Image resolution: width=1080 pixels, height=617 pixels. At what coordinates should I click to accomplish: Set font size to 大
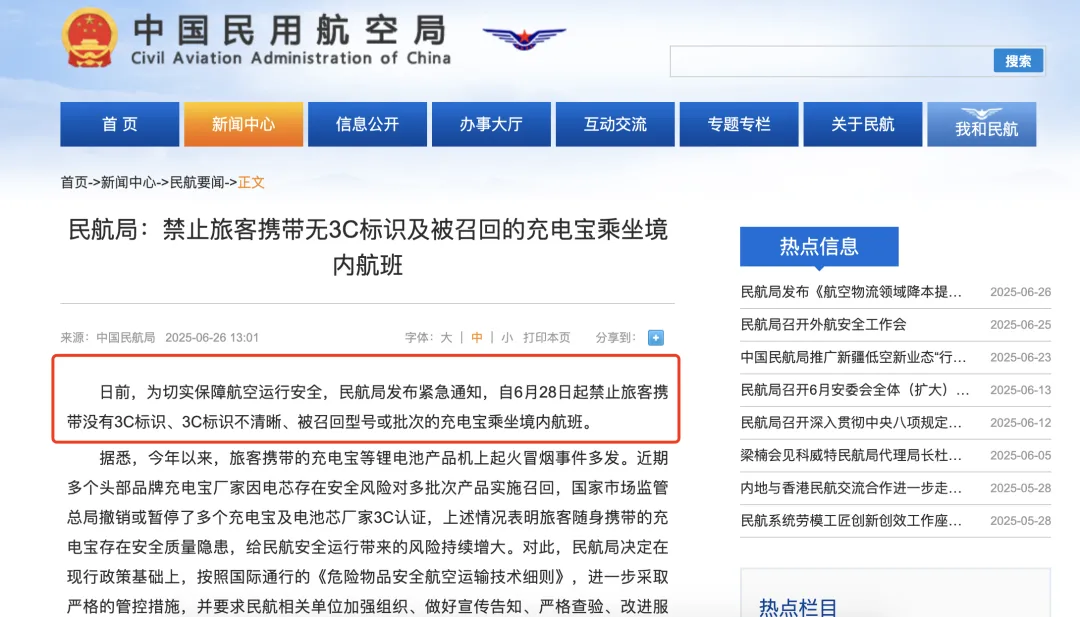(446, 337)
